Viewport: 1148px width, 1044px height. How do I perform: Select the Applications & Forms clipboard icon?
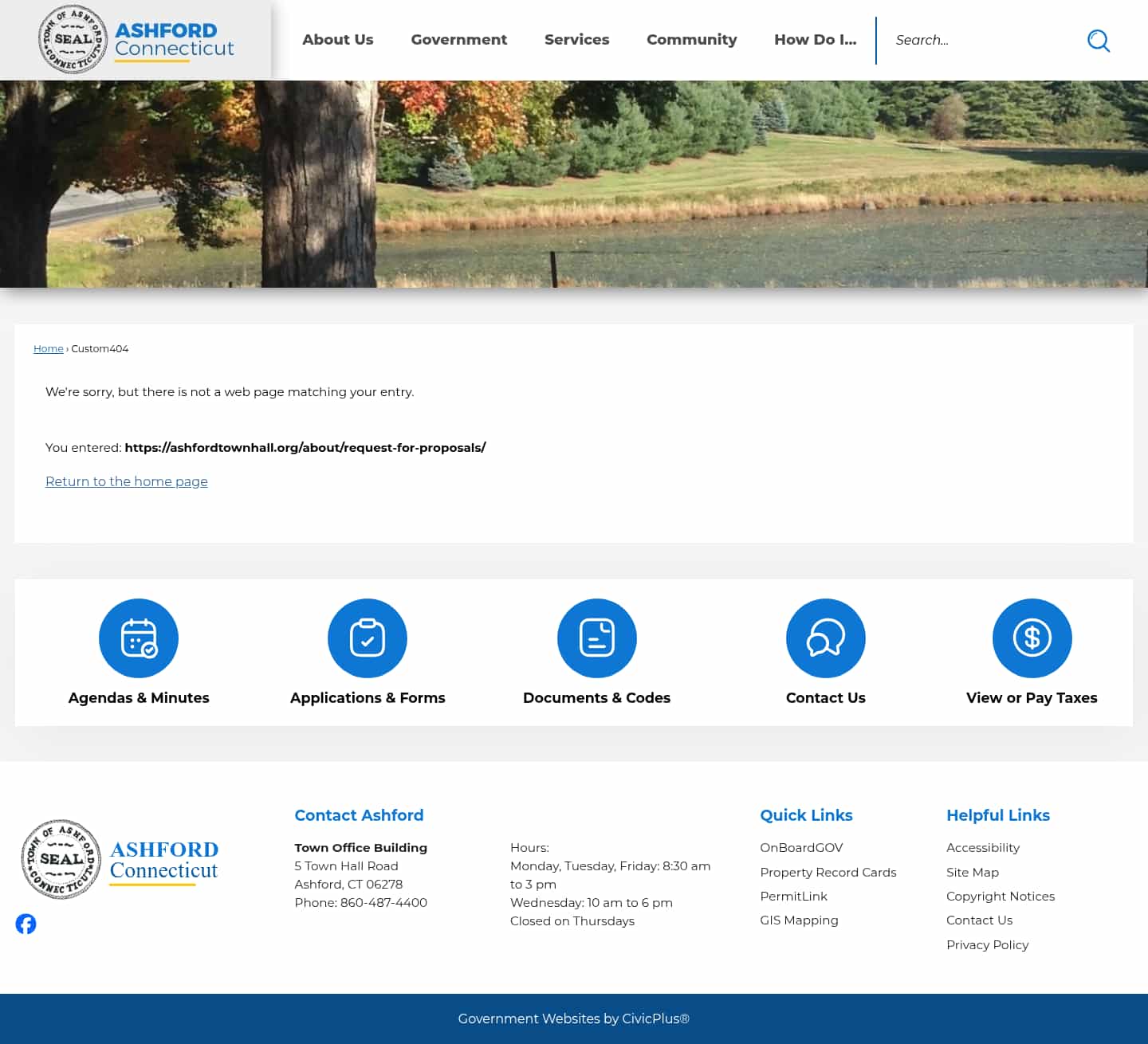coord(367,638)
